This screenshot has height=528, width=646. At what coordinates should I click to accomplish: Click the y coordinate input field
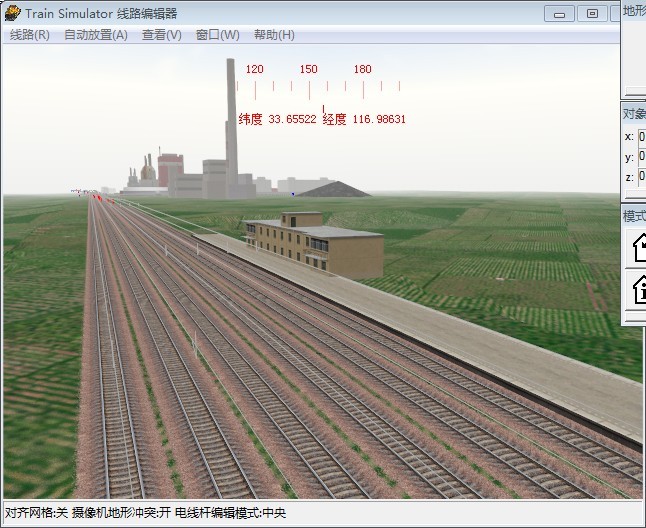(x=641, y=157)
